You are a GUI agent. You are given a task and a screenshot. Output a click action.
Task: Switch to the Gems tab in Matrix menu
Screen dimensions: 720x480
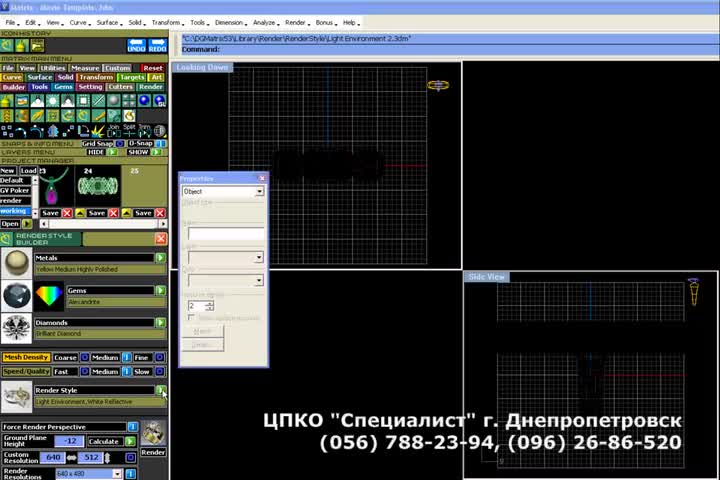click(x=63, y=87)
